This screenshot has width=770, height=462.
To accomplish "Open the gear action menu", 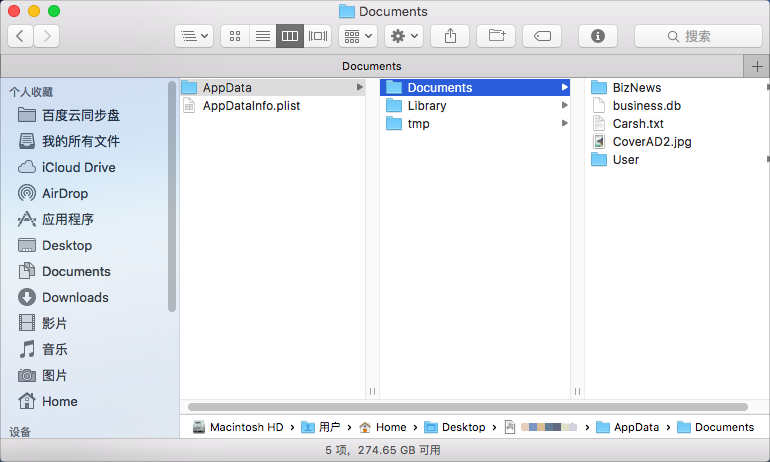I will pyautogui.click(x=404, y=36).
